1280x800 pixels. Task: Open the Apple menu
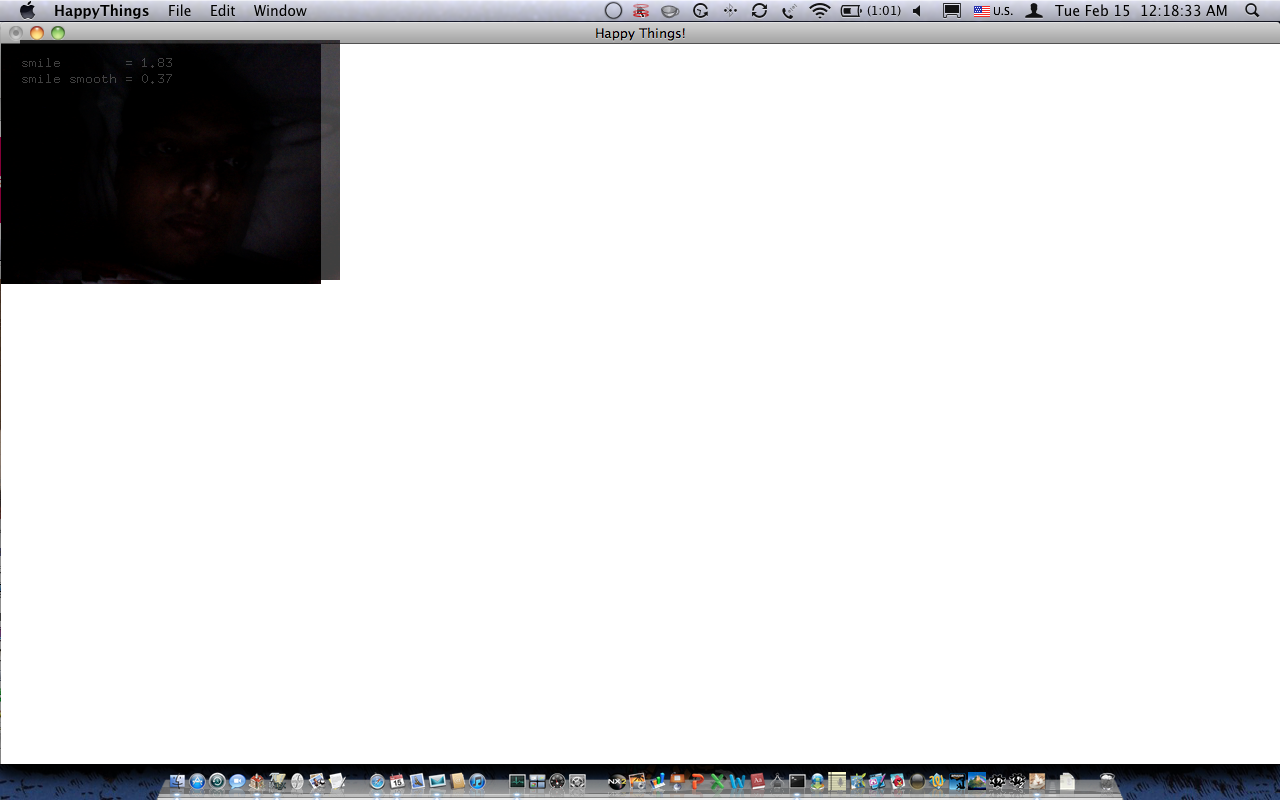27,11
